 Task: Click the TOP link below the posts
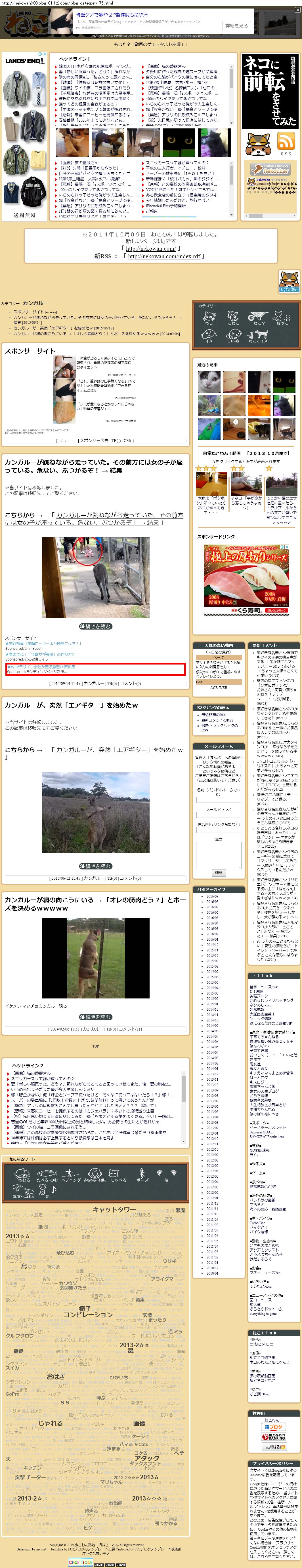pyautogui.click(x=96, y=1046)
